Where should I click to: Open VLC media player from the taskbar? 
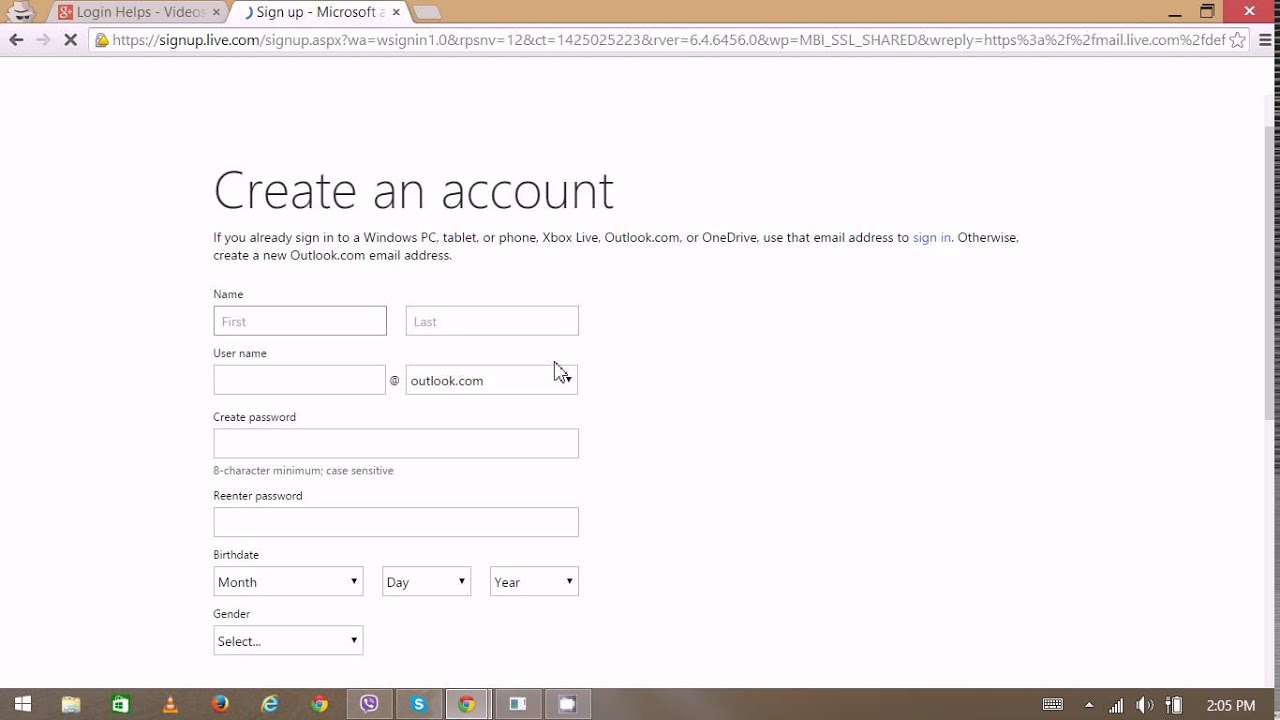point(170,705)
